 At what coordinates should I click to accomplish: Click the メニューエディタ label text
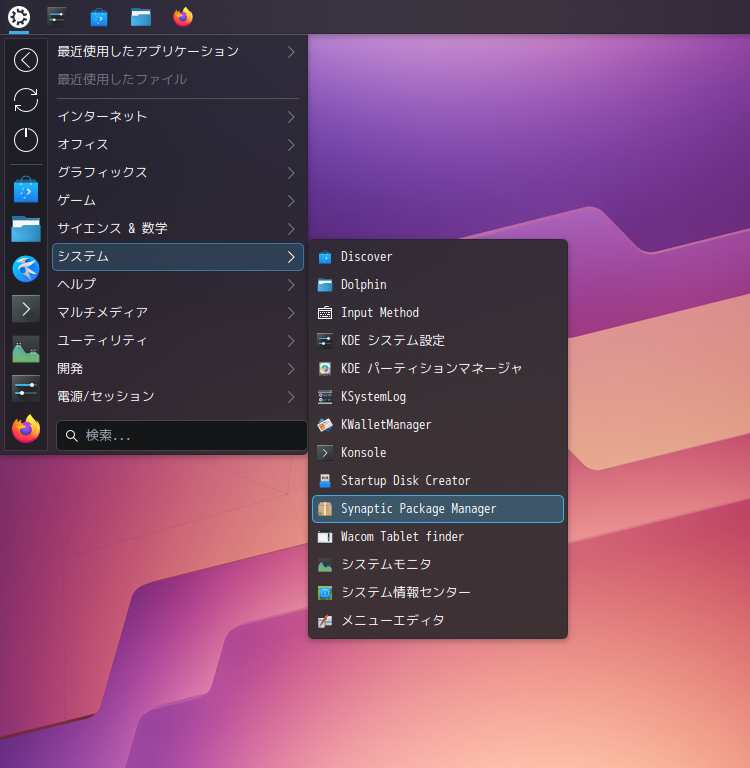point(393,621)
